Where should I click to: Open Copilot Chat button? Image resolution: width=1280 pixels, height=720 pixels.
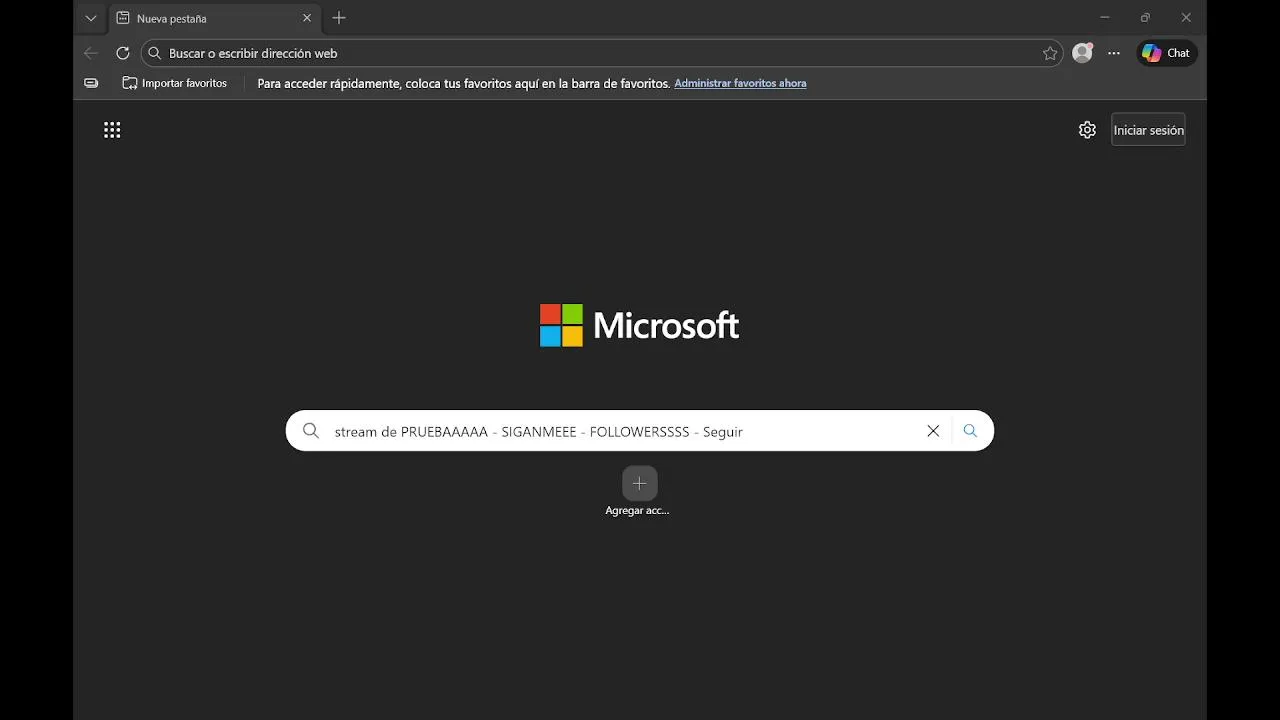[1167, 53]
